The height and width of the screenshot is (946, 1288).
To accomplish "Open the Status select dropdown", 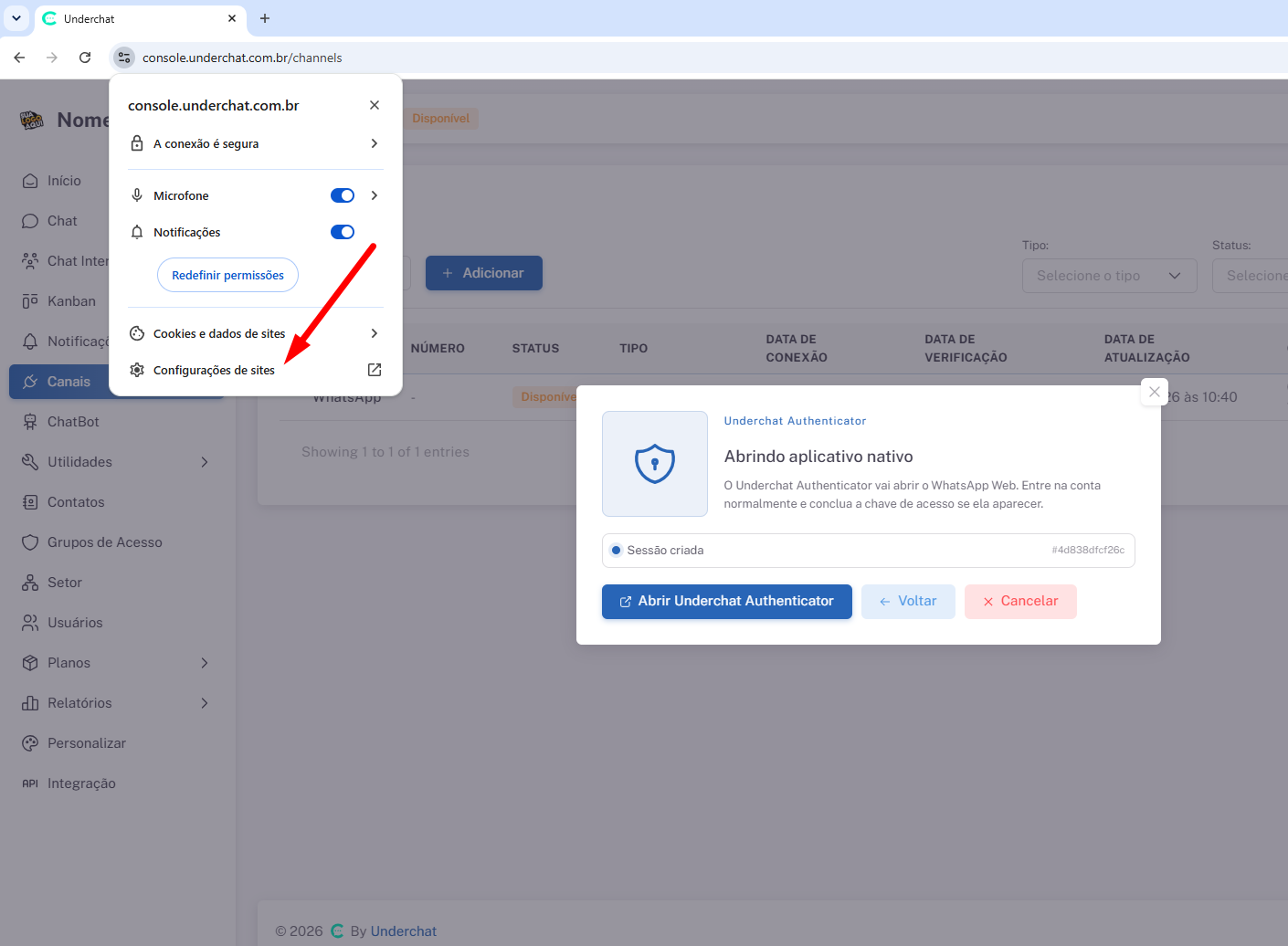I will pos(1250,276).
